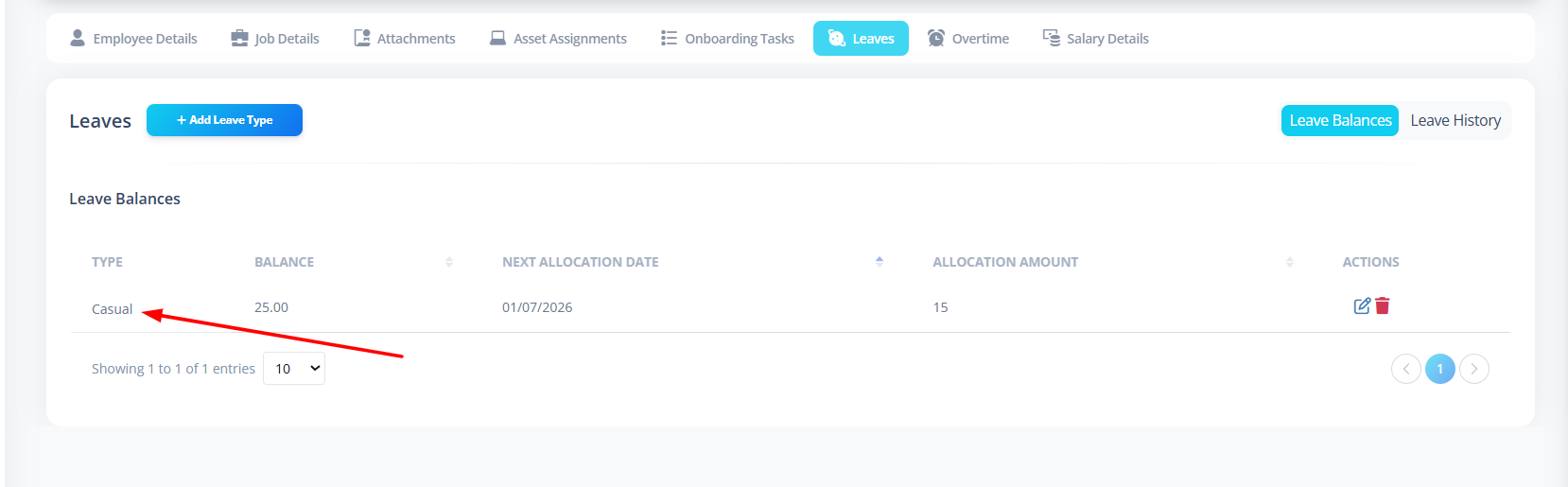Select the Leaves tab
The height and width of the screenshot is (487, 1568).
click(861, 39)
